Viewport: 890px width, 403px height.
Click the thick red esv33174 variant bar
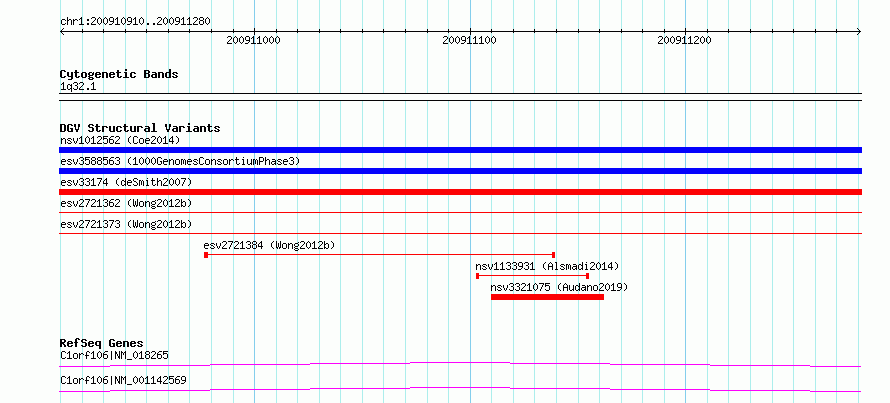[461, 192]
